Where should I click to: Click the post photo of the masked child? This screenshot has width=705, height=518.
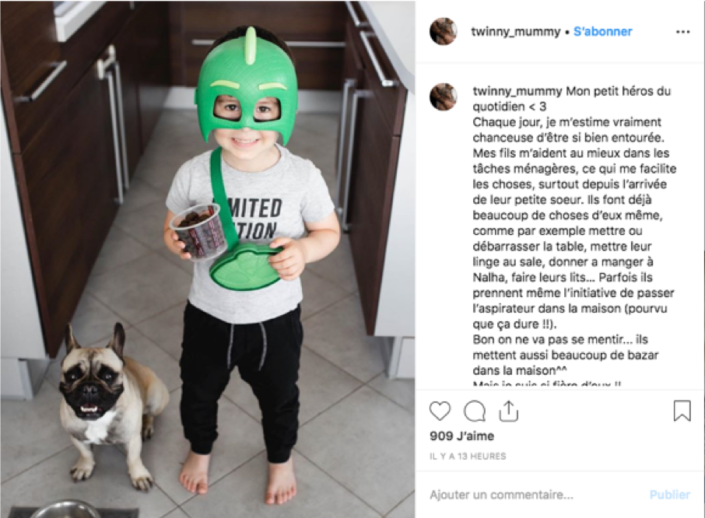pos(208,259)
